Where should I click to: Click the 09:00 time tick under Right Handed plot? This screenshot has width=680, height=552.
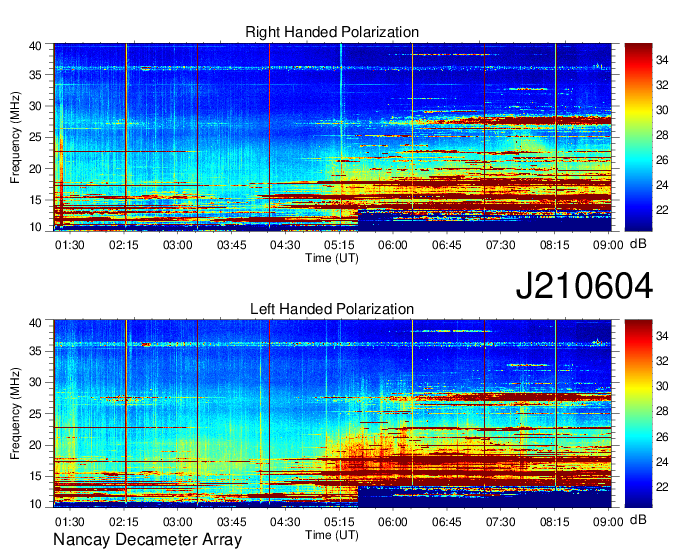[x=608, y=245]
